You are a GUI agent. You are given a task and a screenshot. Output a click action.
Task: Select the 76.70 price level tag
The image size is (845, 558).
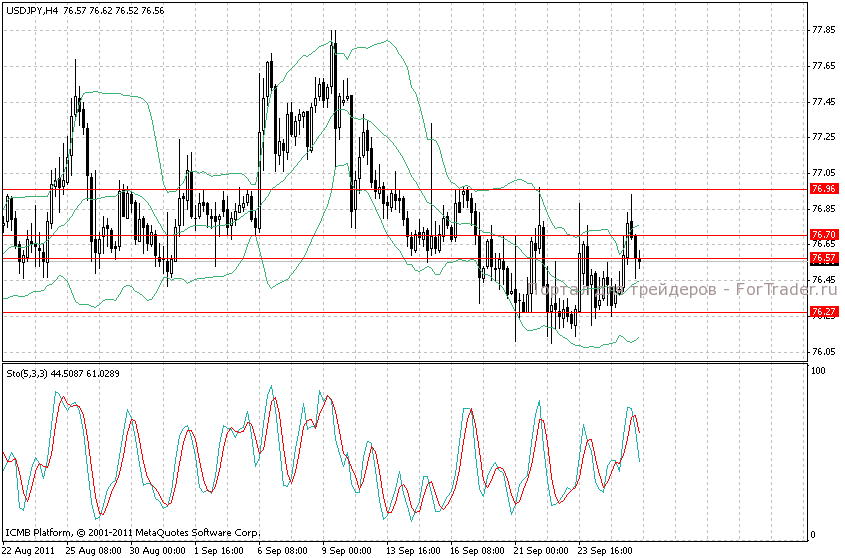click(824, 235)
